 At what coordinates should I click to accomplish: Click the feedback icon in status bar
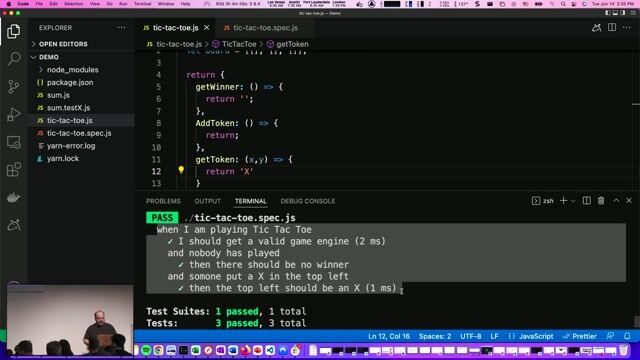click(610, 336)
